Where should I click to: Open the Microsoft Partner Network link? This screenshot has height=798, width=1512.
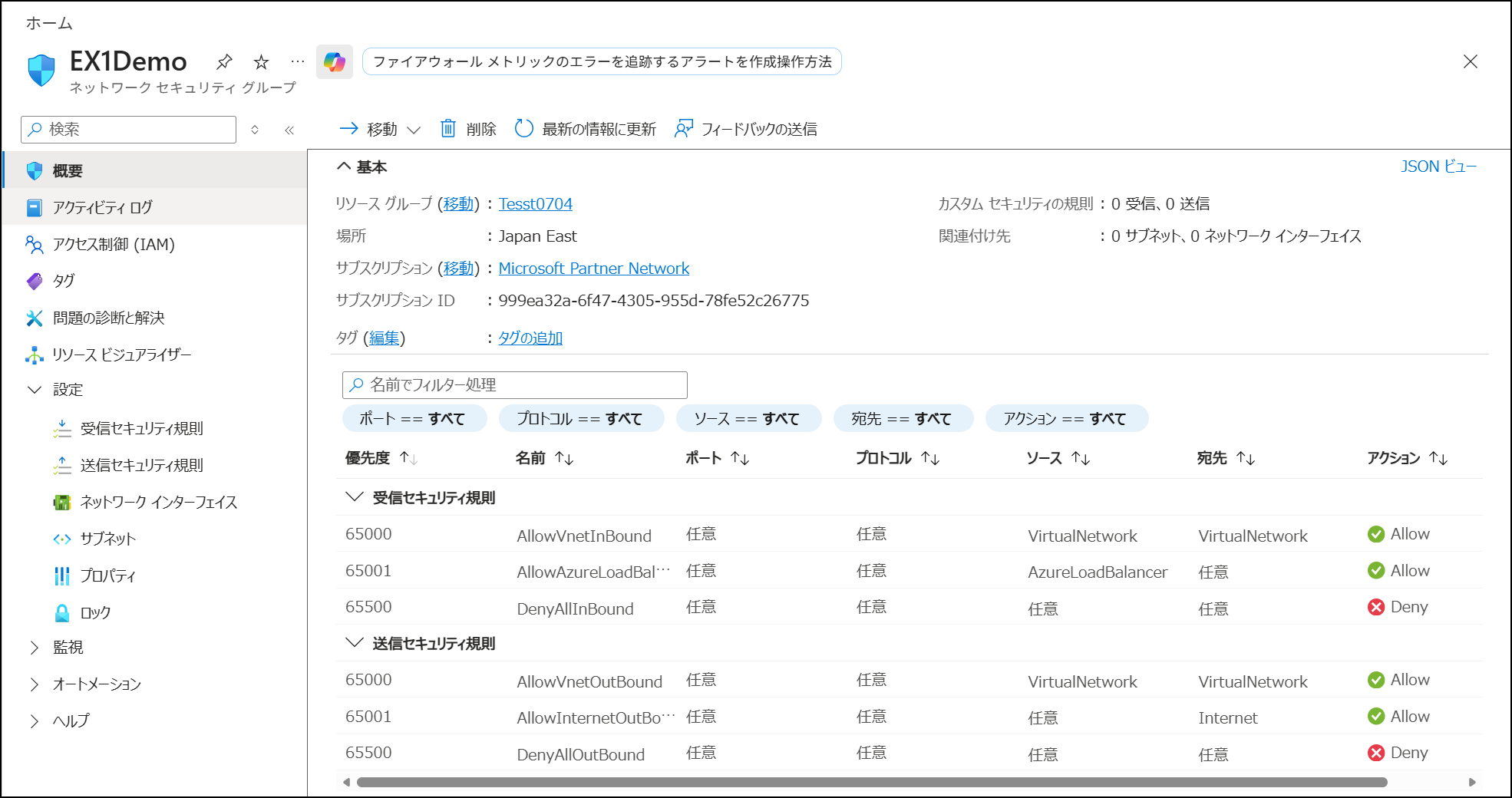point(594,269)
